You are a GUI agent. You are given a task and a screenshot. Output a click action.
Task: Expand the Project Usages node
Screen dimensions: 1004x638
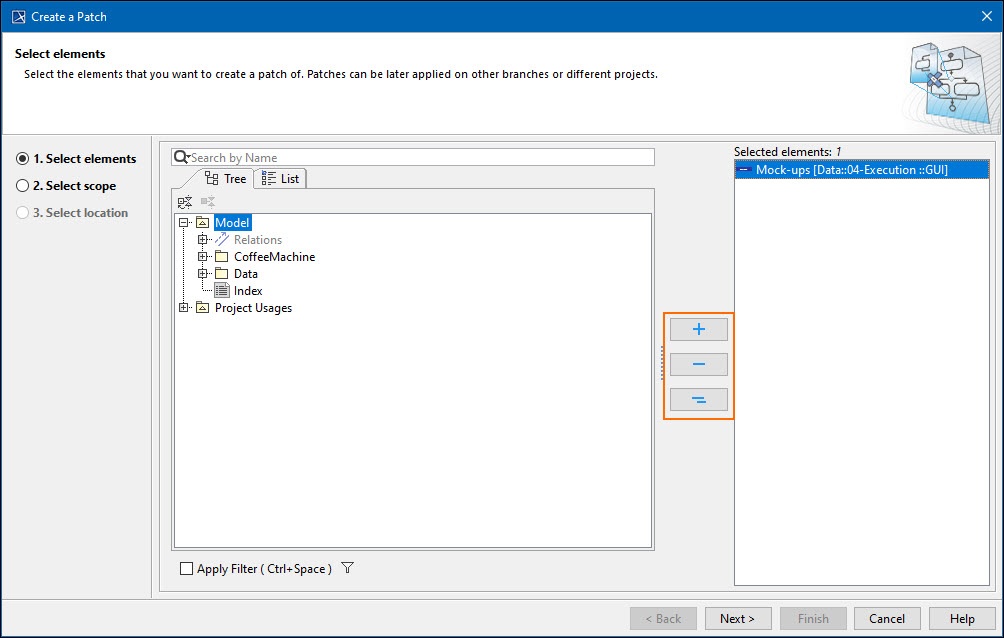point(184,308)
